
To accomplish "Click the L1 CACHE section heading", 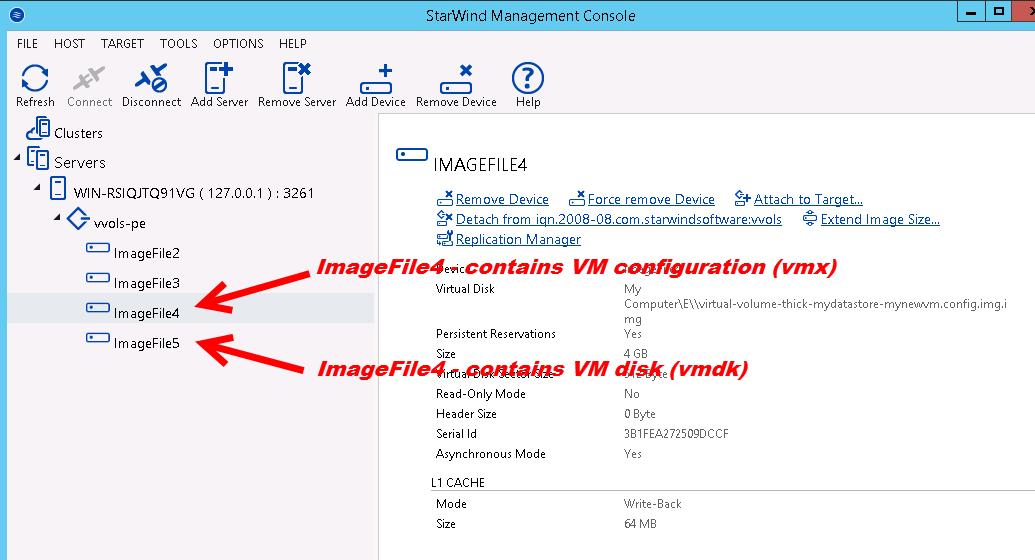I will [458, 483].
